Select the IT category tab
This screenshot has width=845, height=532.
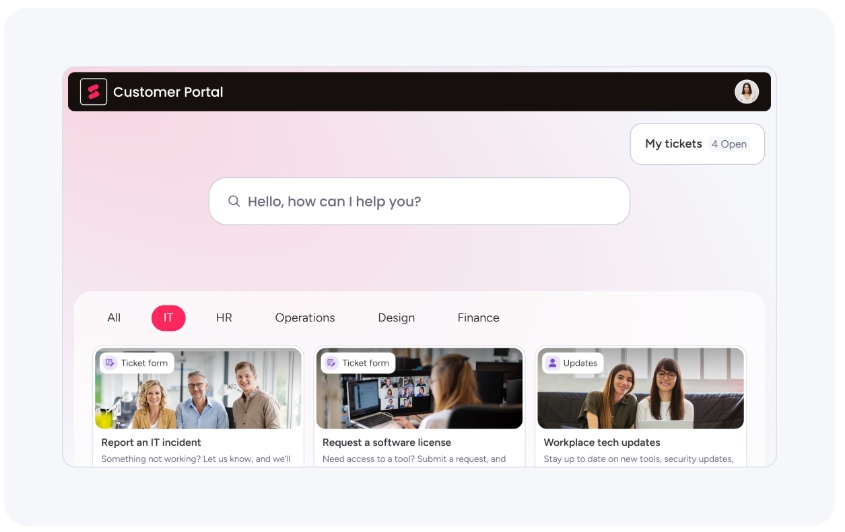[x=168, y=318]
